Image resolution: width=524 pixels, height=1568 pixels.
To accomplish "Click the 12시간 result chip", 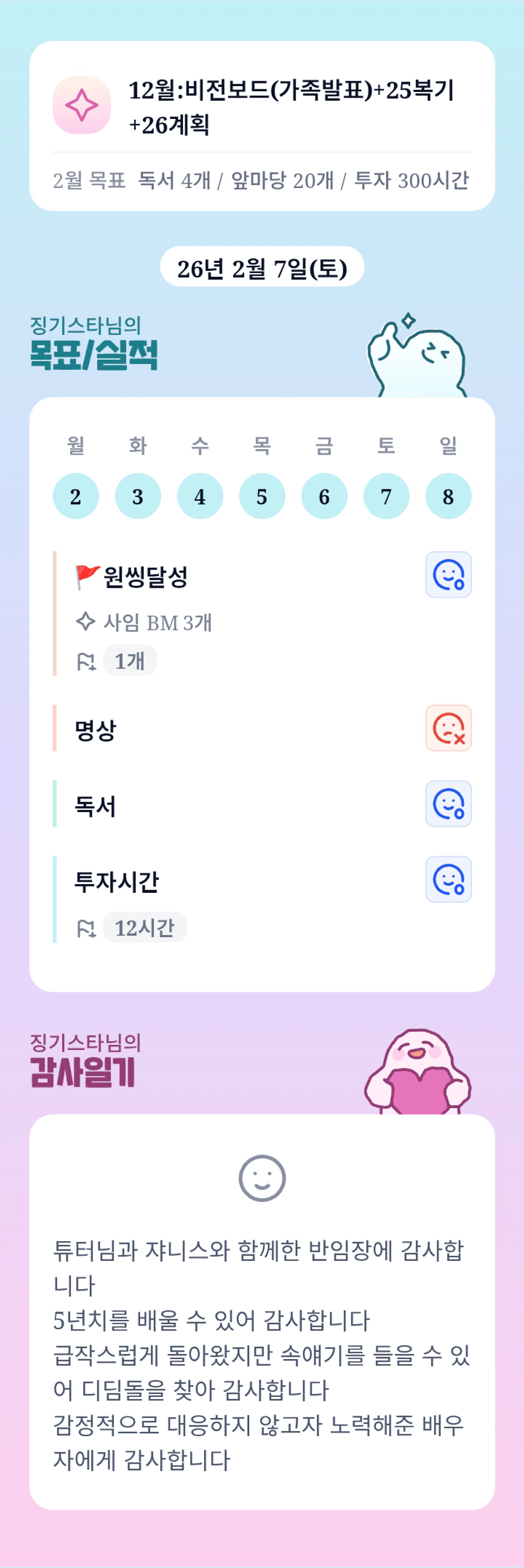I will (144, 928).
